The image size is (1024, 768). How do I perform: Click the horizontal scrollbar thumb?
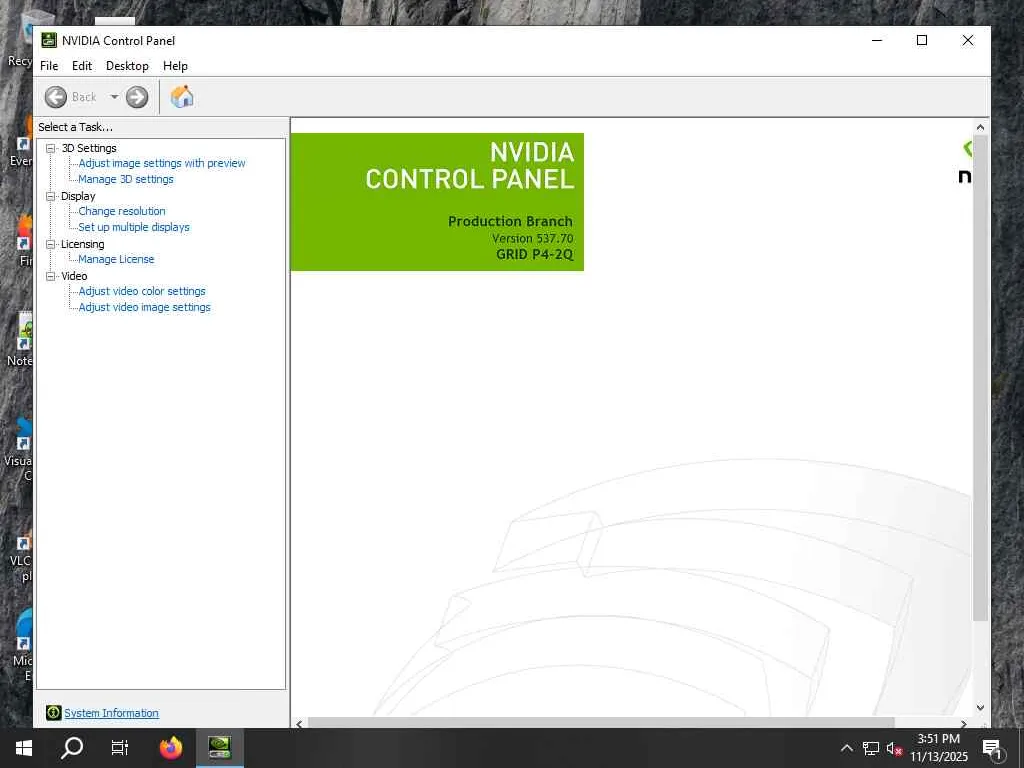coord(601,724)
